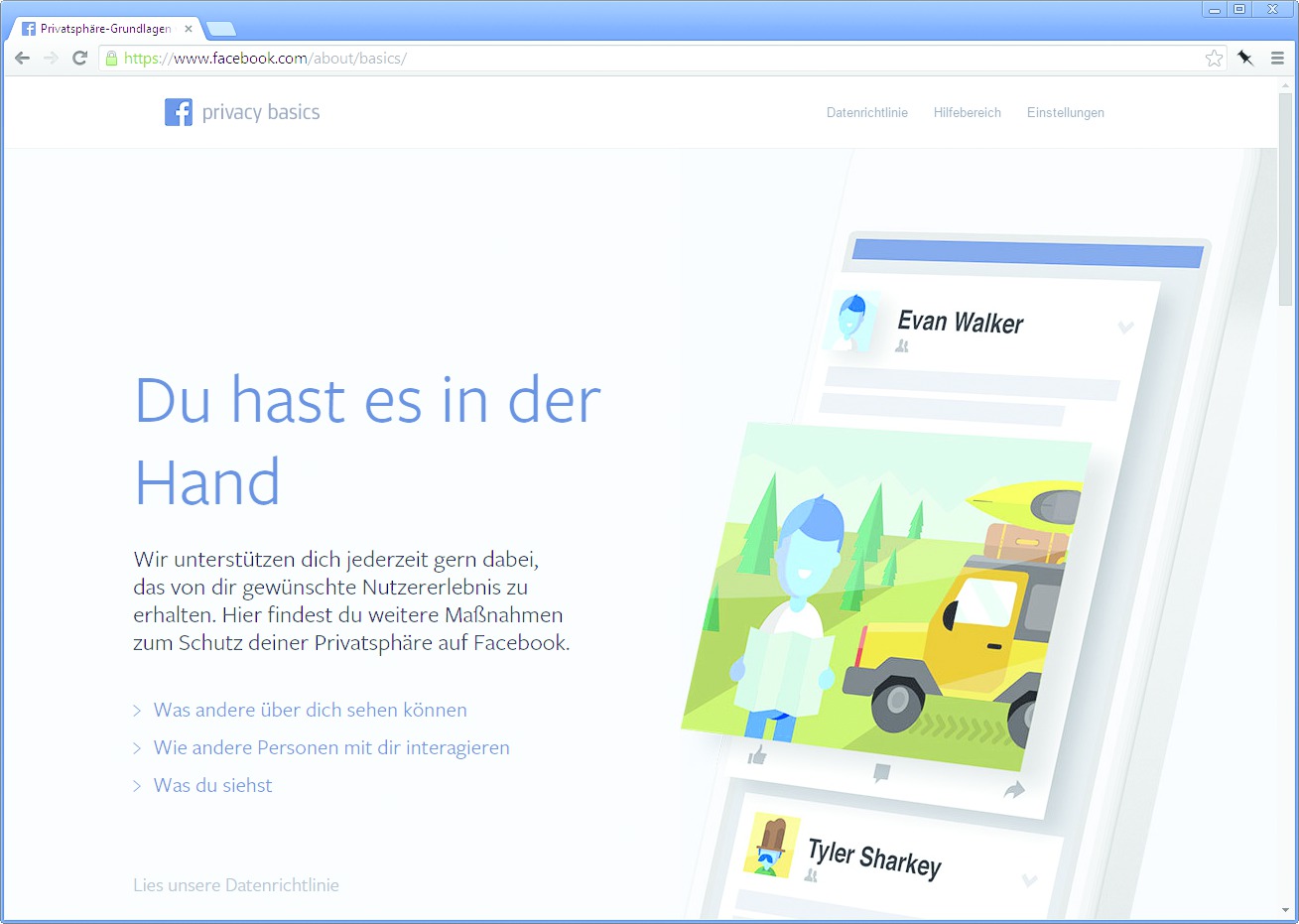Screen dimensions: 1299x924
Task: Expand the chevron on Evan Walker's post
Action: point(1125,327)
